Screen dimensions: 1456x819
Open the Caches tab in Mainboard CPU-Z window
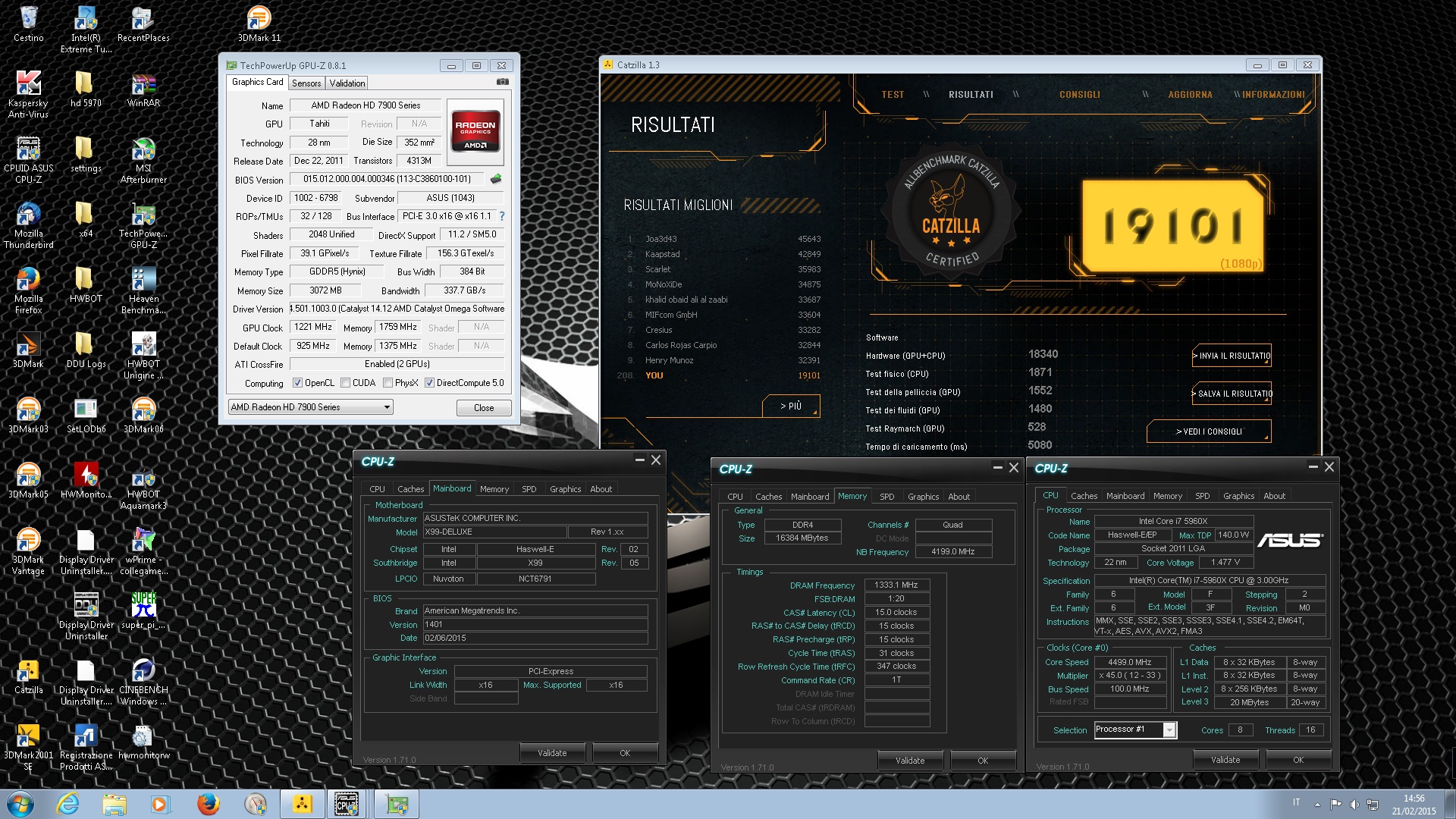click(x=410, y=489)
